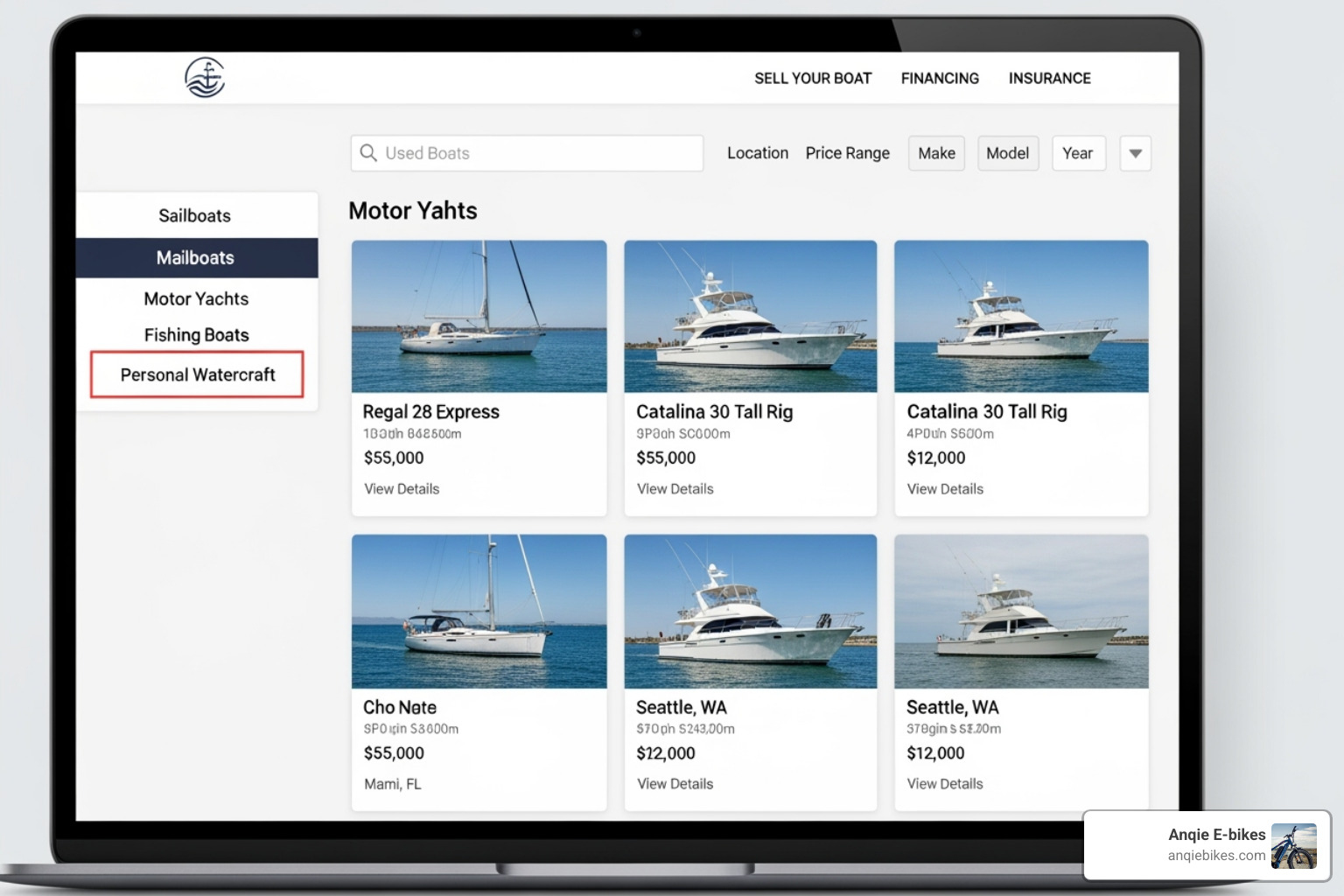Select Sailboats in the sidebar

(x=195, y=216)
